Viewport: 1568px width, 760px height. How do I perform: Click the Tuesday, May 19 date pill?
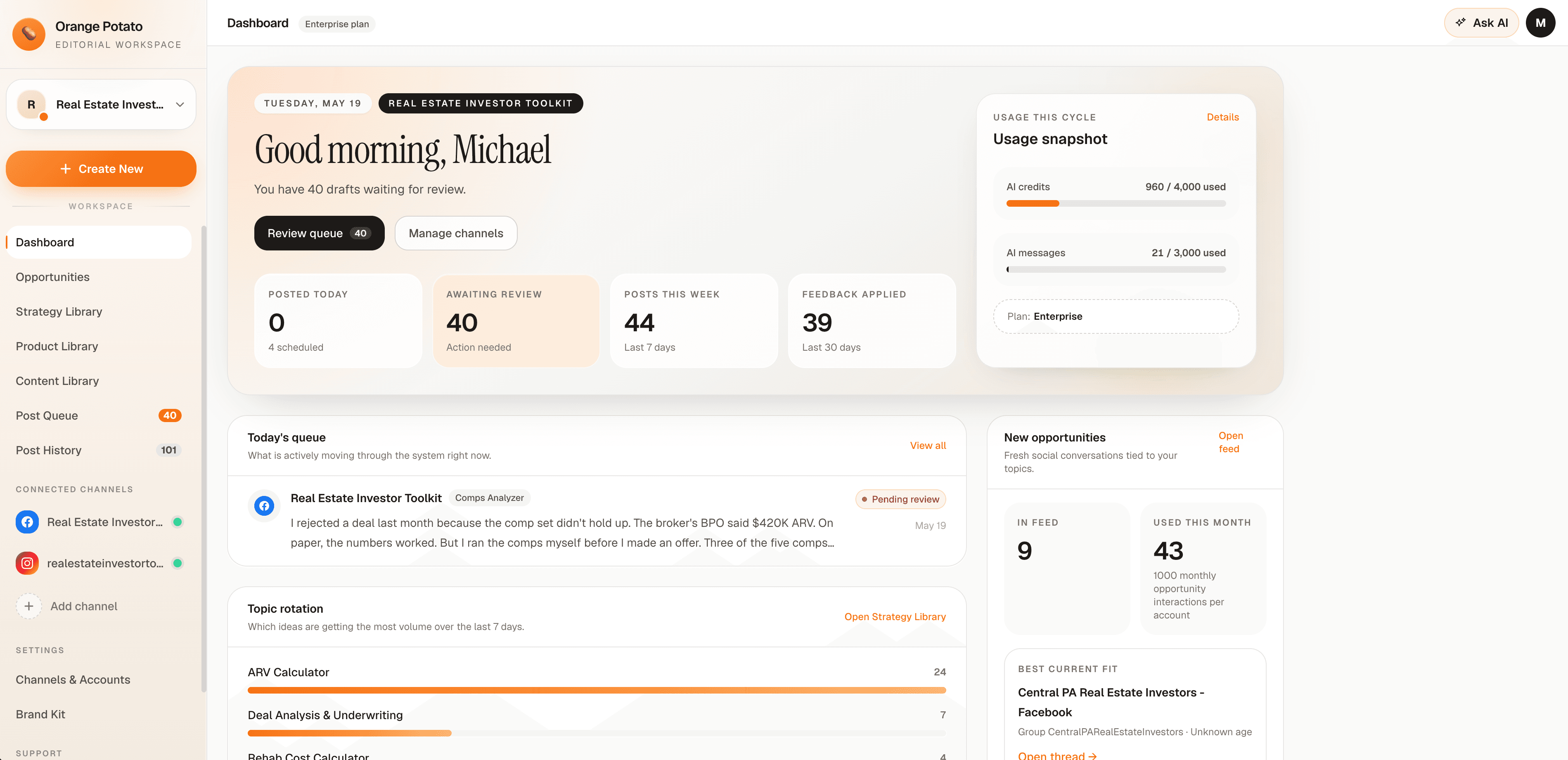point(312,104)
